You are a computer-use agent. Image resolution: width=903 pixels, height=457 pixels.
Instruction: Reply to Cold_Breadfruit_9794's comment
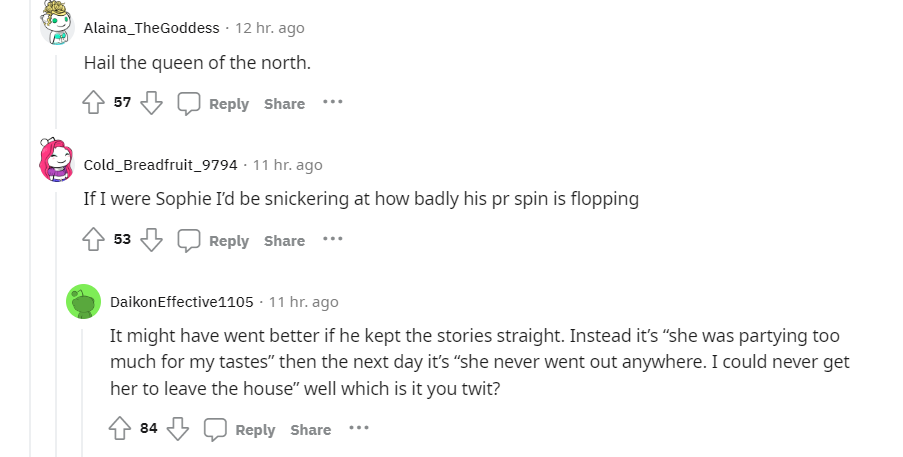click(214, 240)
